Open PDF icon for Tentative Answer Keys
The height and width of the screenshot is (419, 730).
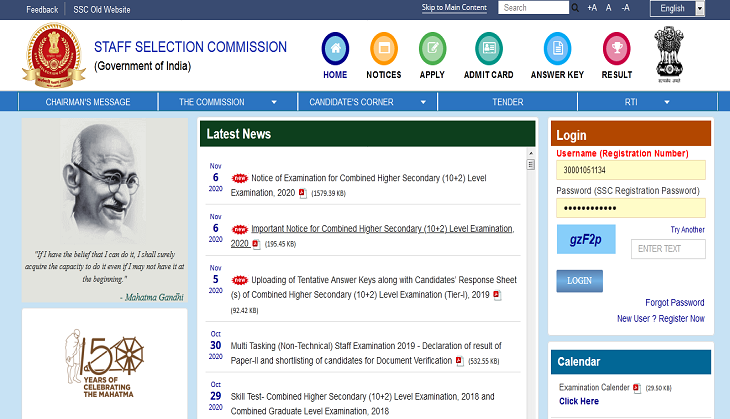pos(497,295)
